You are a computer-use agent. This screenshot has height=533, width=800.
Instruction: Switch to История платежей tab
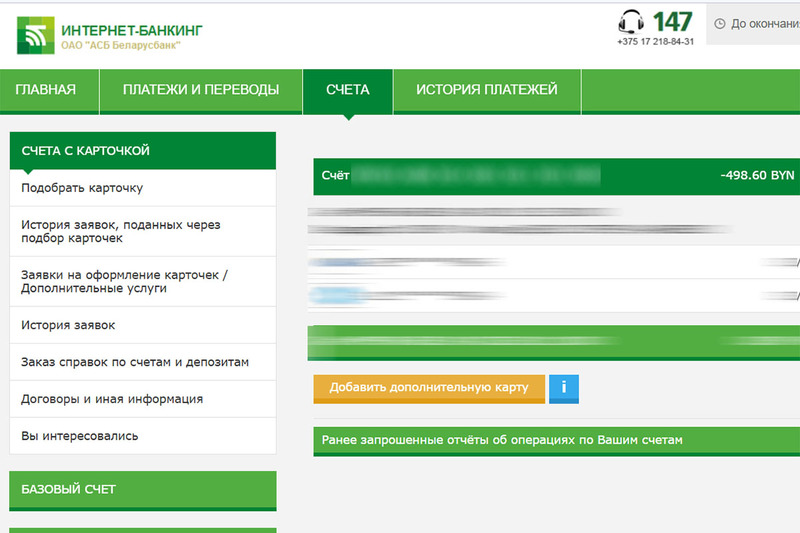486,90
